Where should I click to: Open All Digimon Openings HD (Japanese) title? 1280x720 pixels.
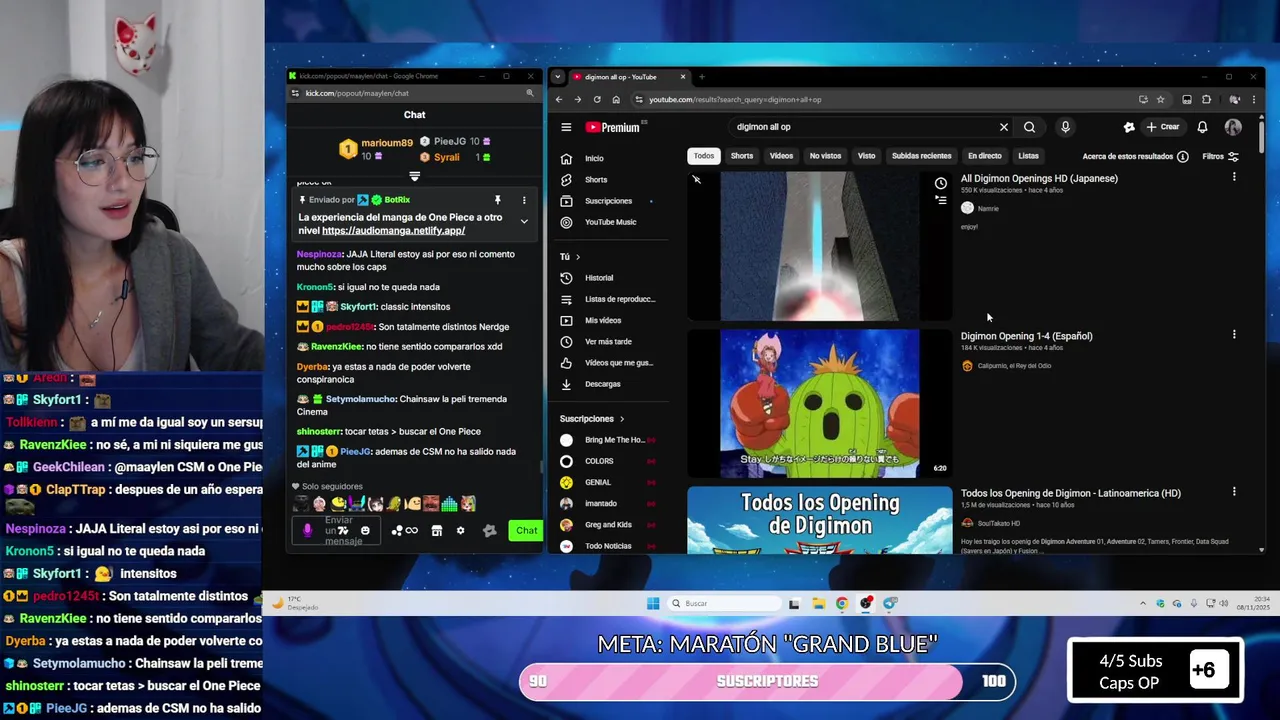[1039, 179]
